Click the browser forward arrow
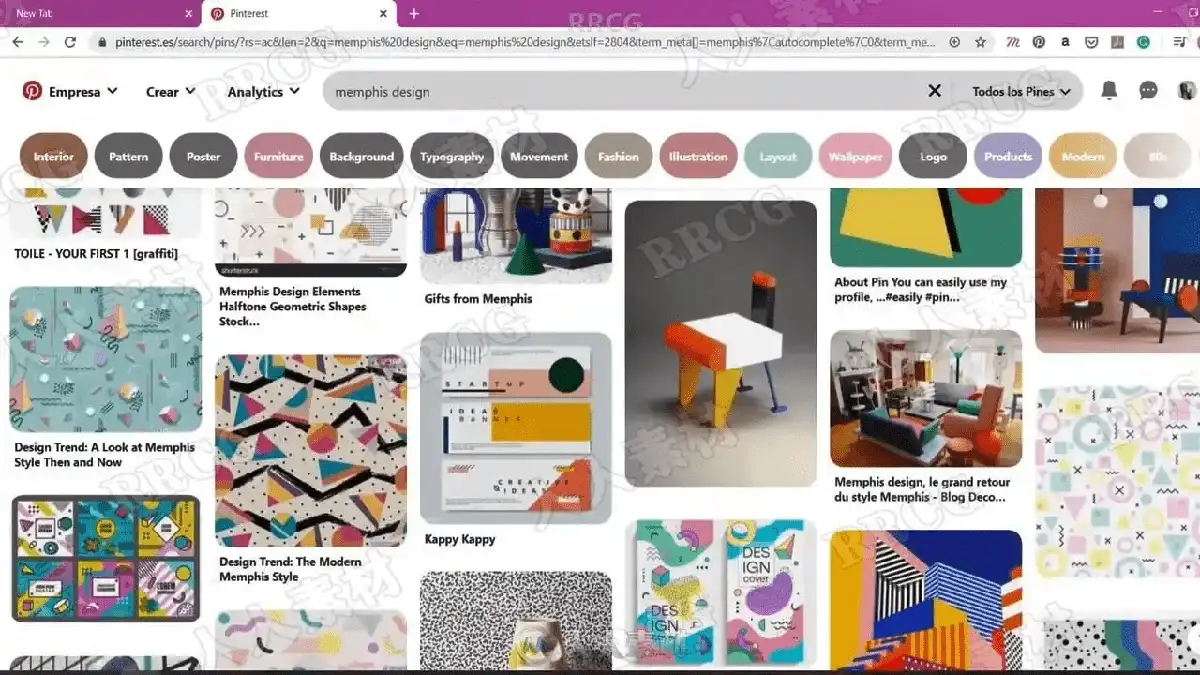This screenshot has width=1200, height=675. [44, 42]
